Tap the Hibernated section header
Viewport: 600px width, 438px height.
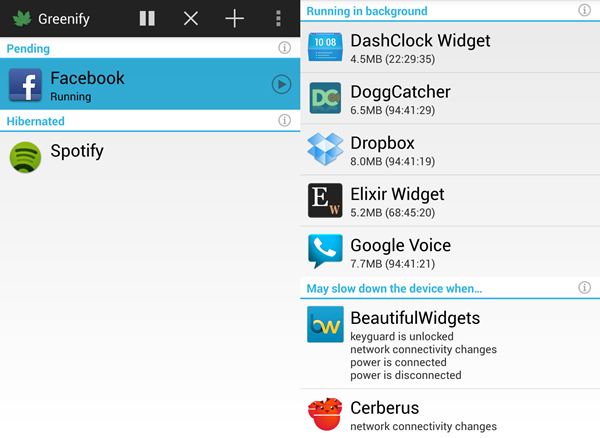pyautogui.click(x=36, y=121)
